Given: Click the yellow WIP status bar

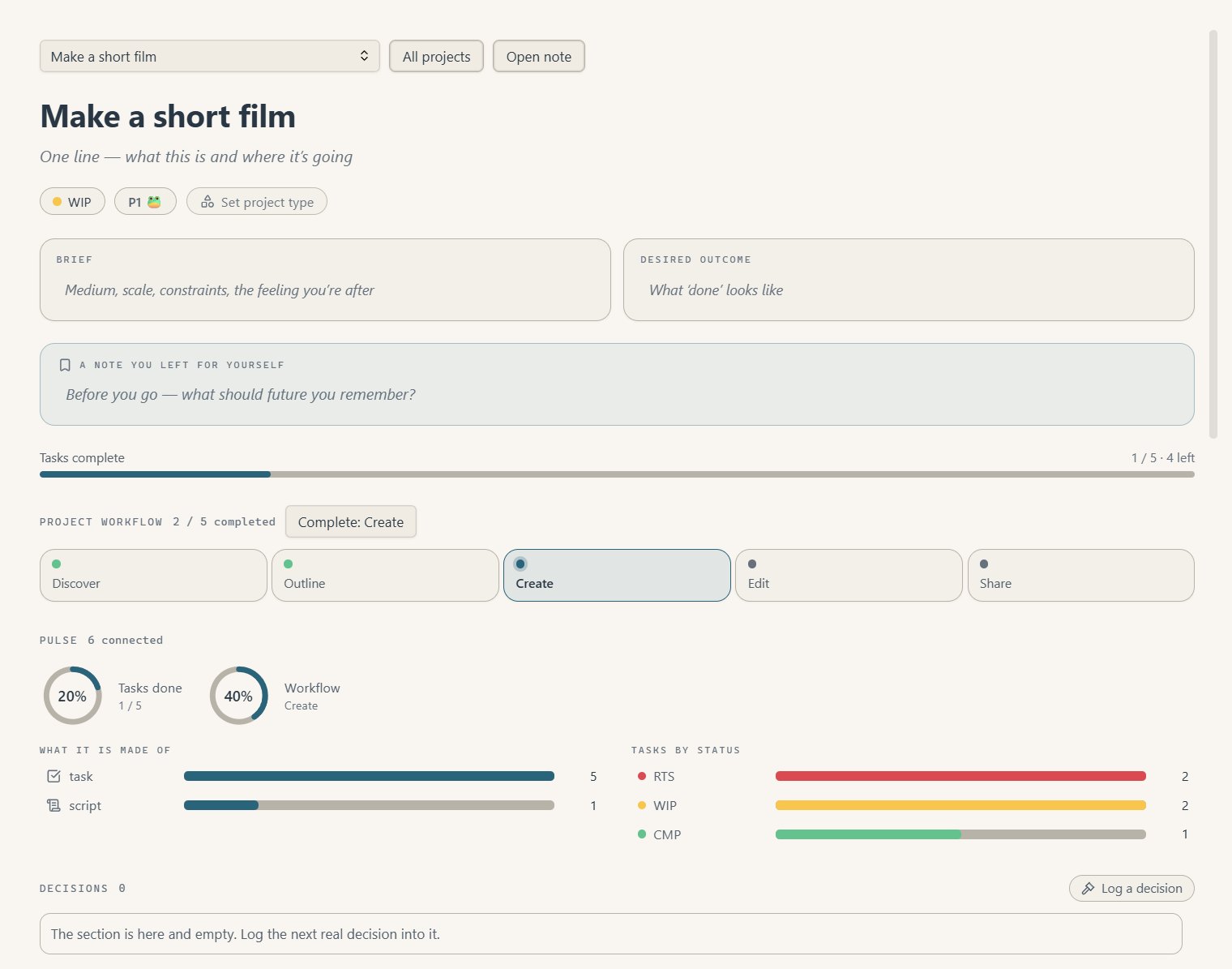Looking at the screenshot, I should point(960,806).
